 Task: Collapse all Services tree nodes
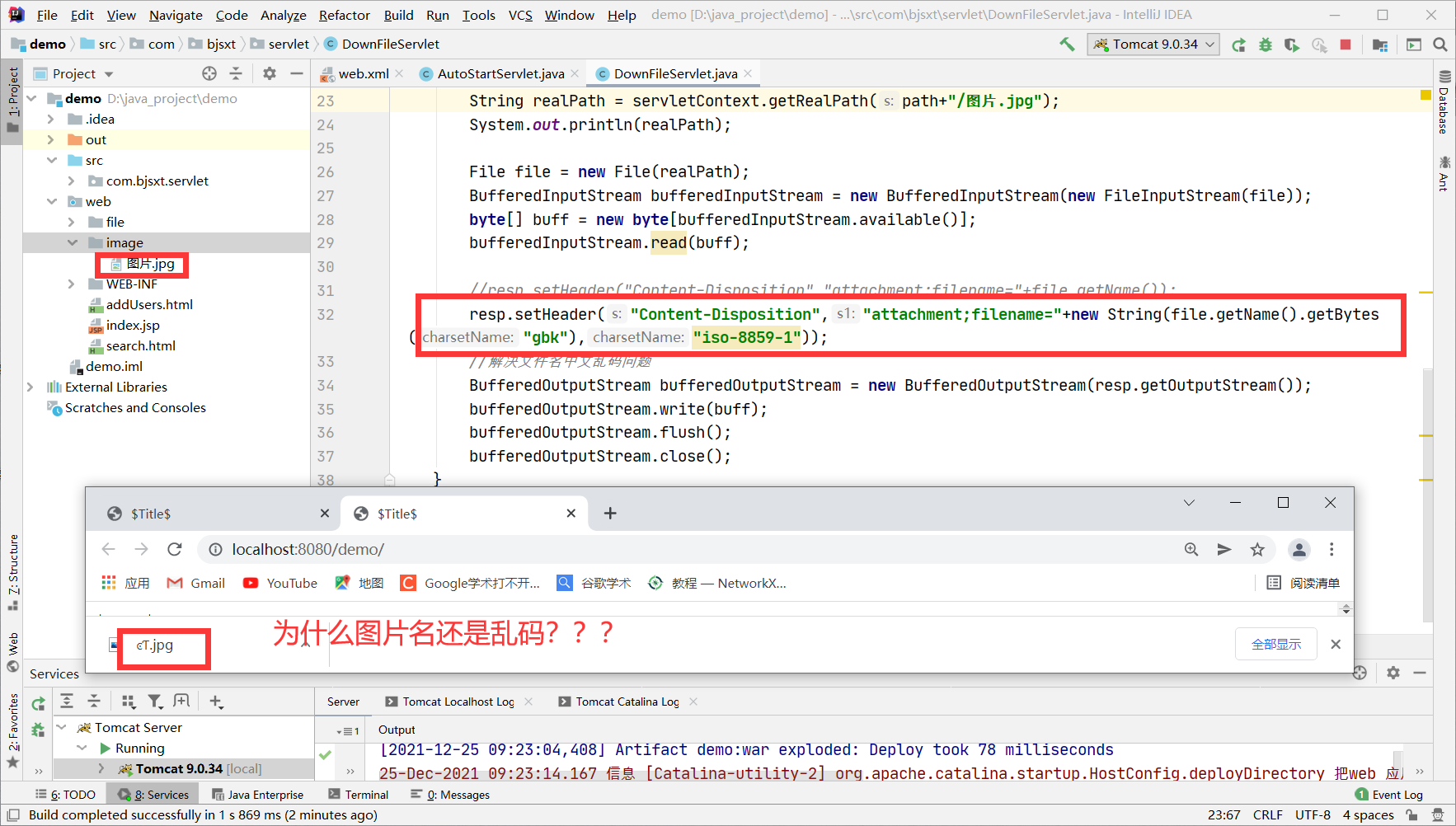[x=94, y=701]
